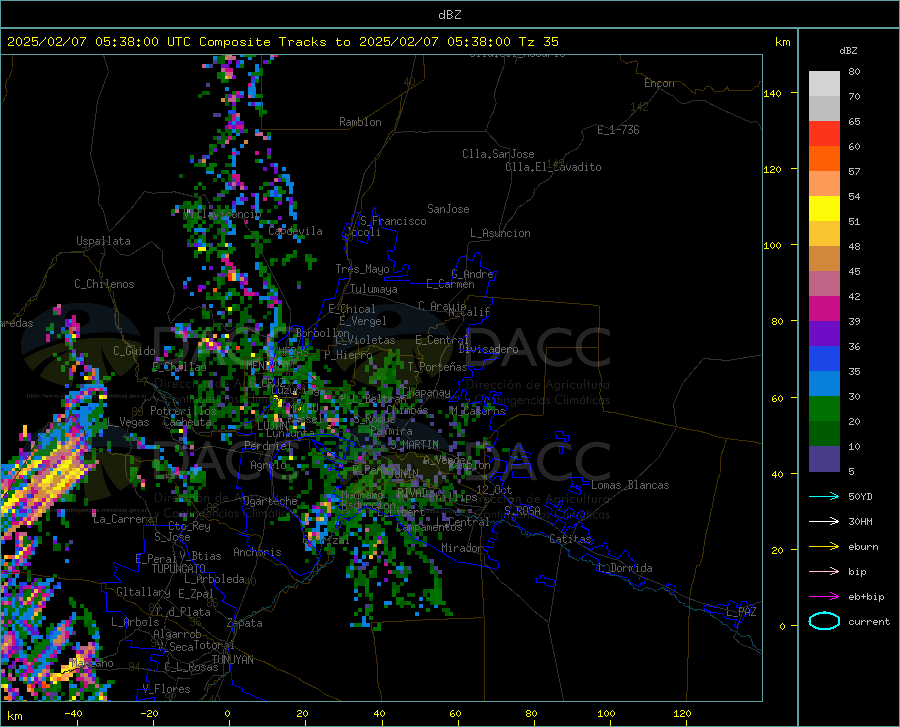Image resolution: width=900 pixels, height=727 pixels.
Task: Click the 120 tick on bottom axis
Action: 682,713
